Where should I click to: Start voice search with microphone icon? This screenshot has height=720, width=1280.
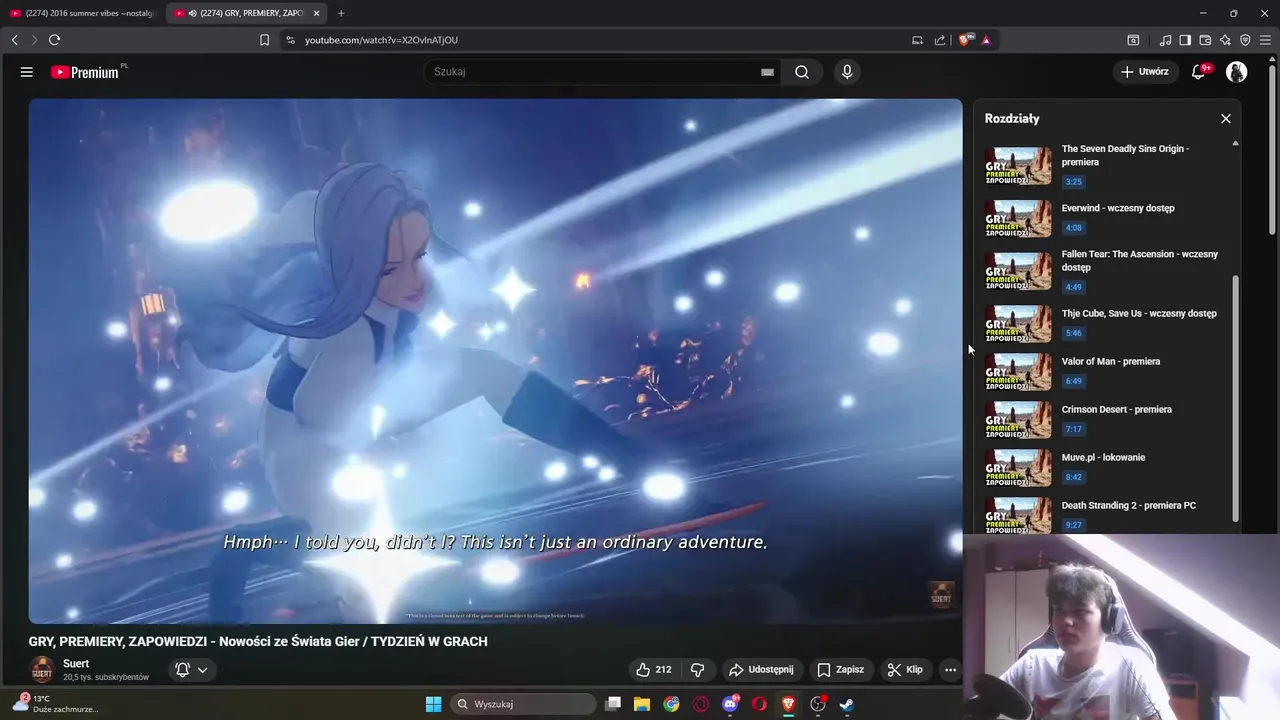[847, 72]
